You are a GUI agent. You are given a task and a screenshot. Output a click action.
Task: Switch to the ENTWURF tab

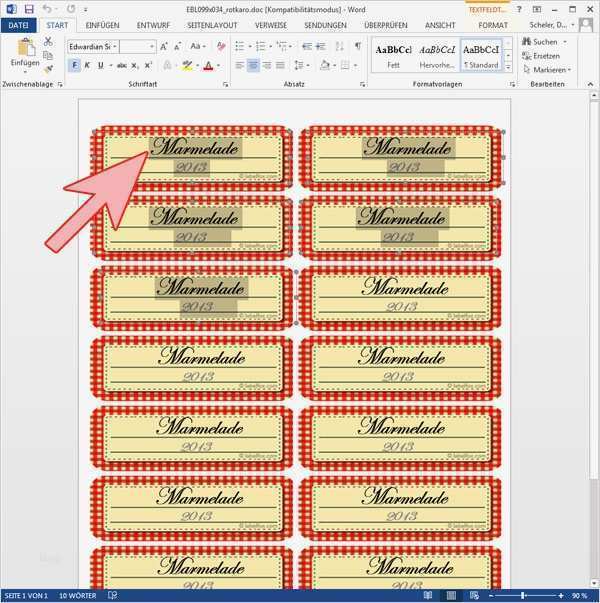[x=153, y=25]
